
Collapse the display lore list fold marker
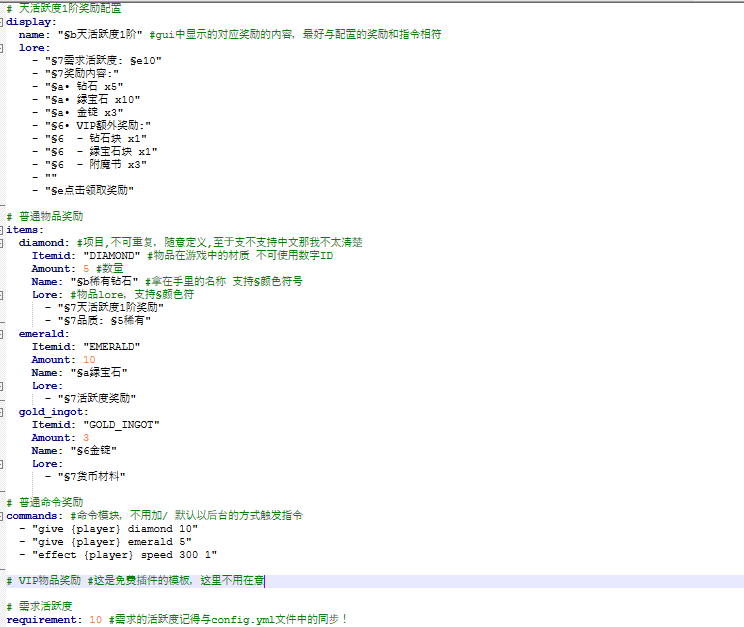[3, 47]
